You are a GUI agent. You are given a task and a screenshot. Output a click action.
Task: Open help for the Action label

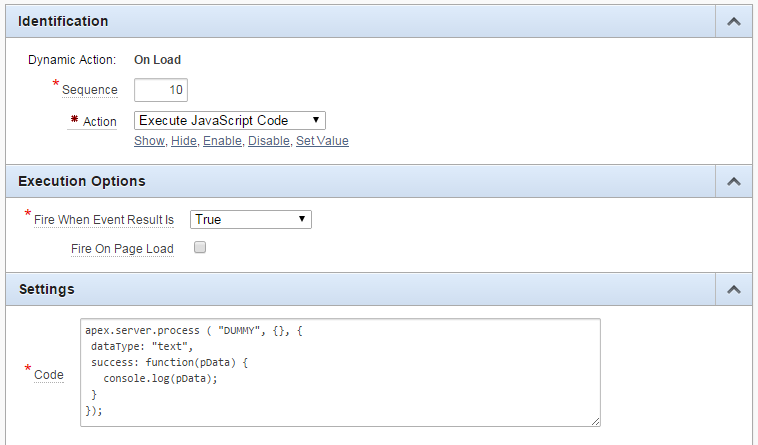pos(99,122)
